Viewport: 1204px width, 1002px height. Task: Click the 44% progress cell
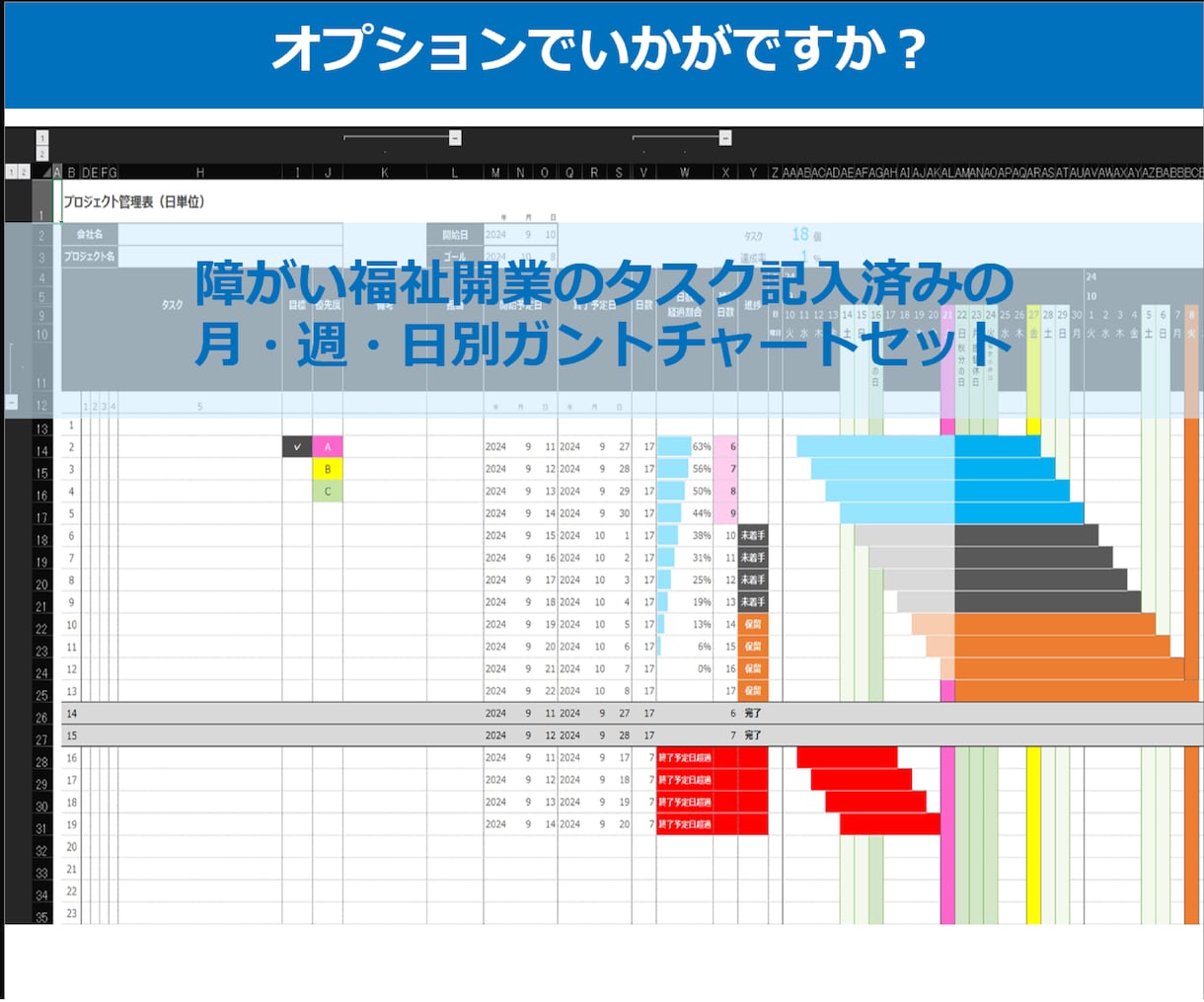(x=685, y=513)
